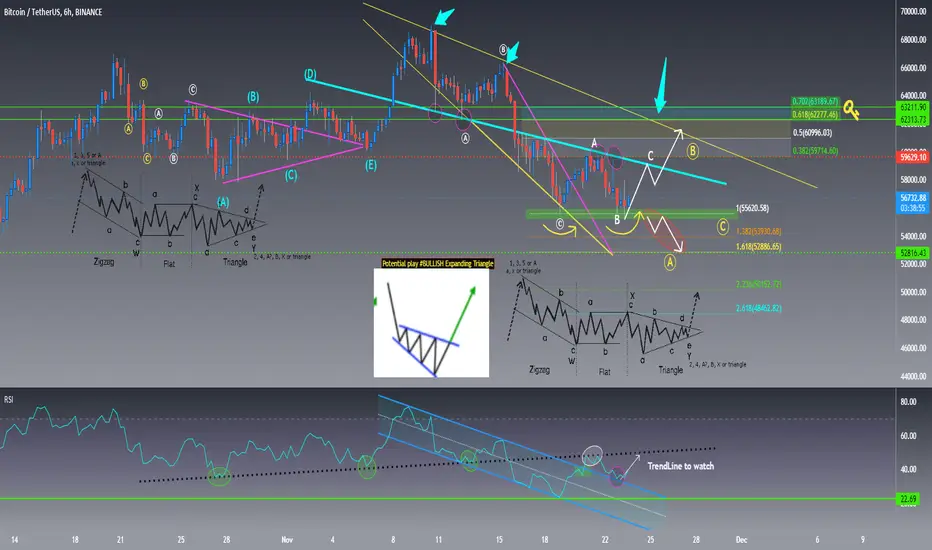Click the 'Dec' date on the time axis
The height and width of the screenshot is (550, 932).
(x=741, y=540)
